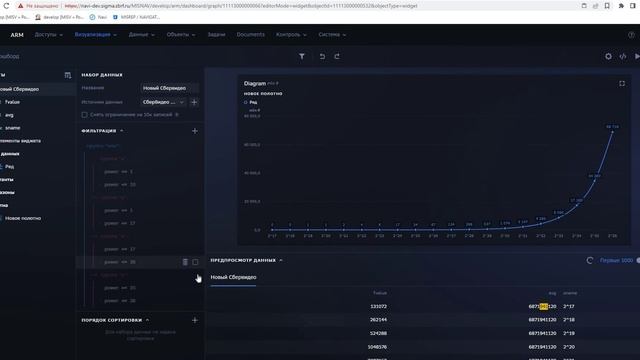
Task: Click the dataset name input field
Action: coord(169,88)
